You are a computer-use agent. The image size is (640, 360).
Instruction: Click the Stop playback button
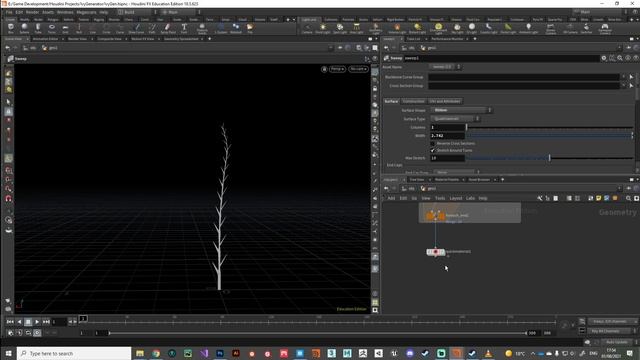[28, 322]
